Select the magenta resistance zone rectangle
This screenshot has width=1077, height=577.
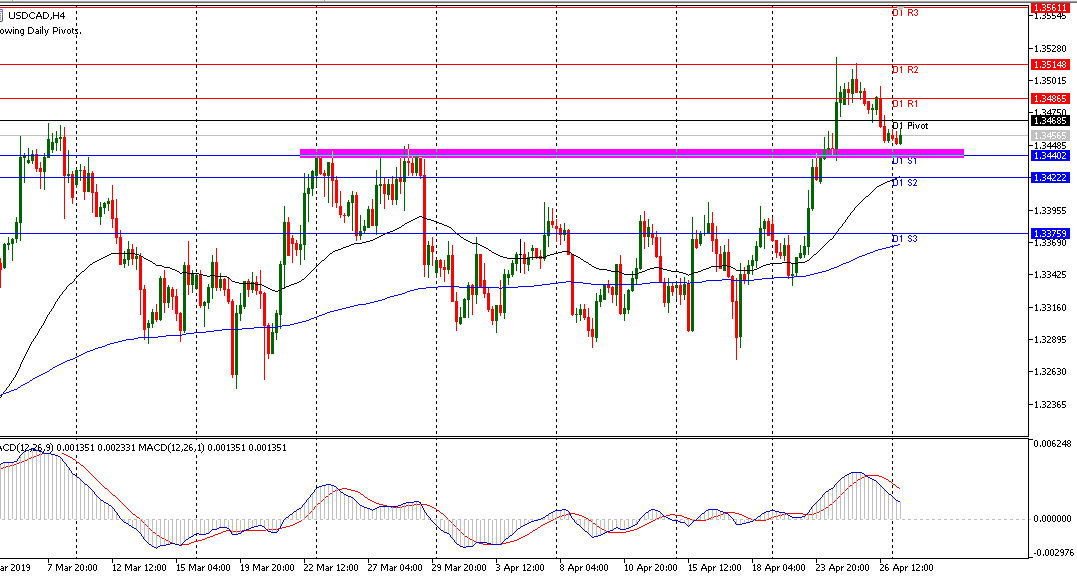point(630,153)
